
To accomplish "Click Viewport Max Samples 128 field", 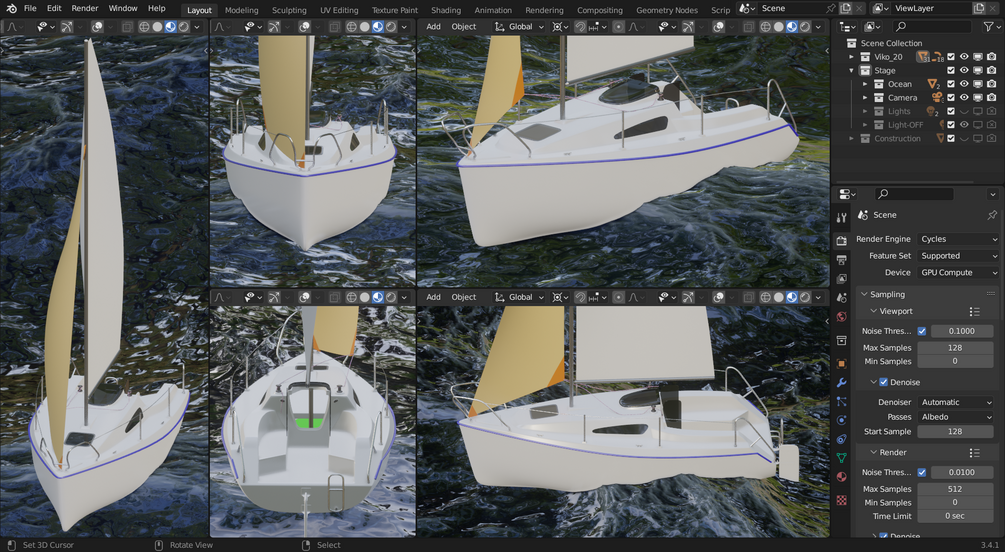I will point(955,348).
